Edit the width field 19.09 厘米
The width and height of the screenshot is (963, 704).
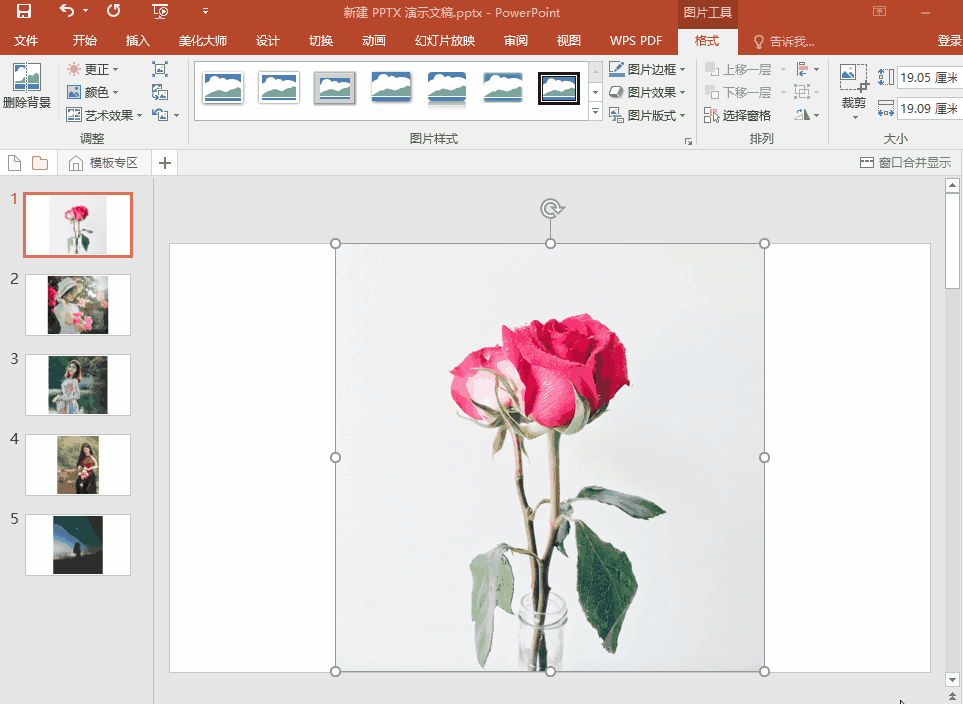pyautogui.click(x=930, y=109)
